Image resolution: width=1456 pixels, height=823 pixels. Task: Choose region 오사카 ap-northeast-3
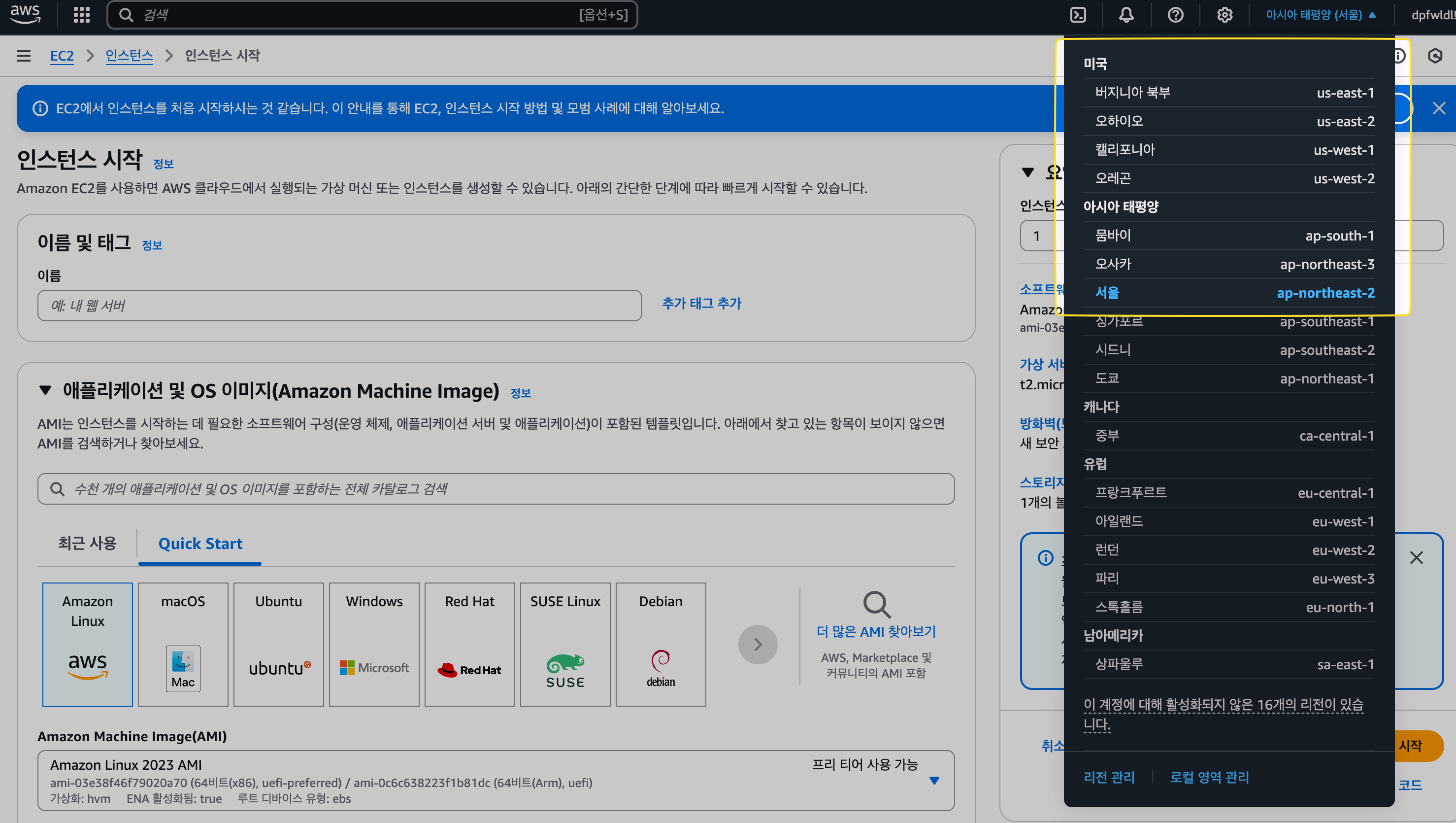(1229, 264)
